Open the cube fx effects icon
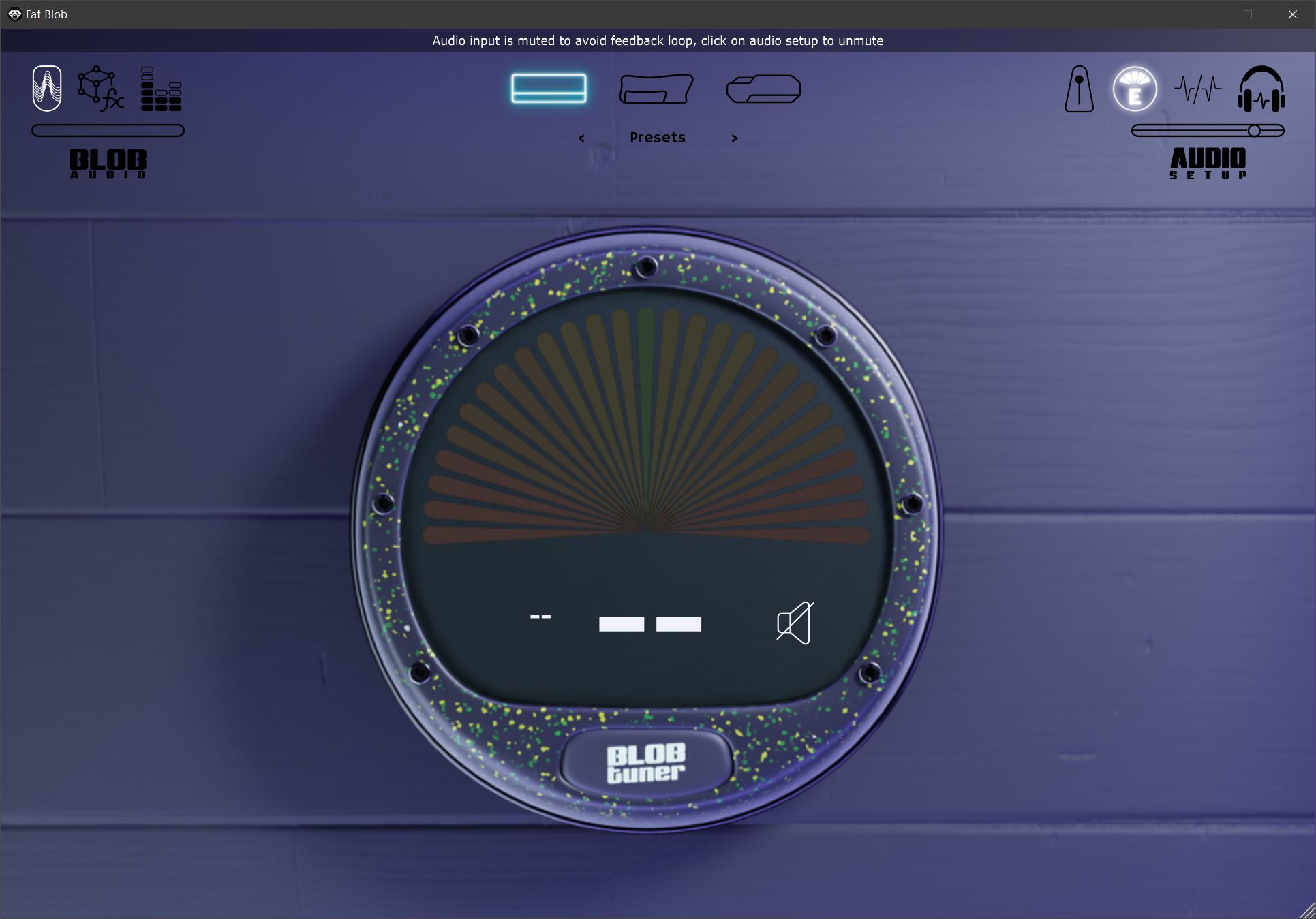The image size is (1316, 919). pos(100,89)
